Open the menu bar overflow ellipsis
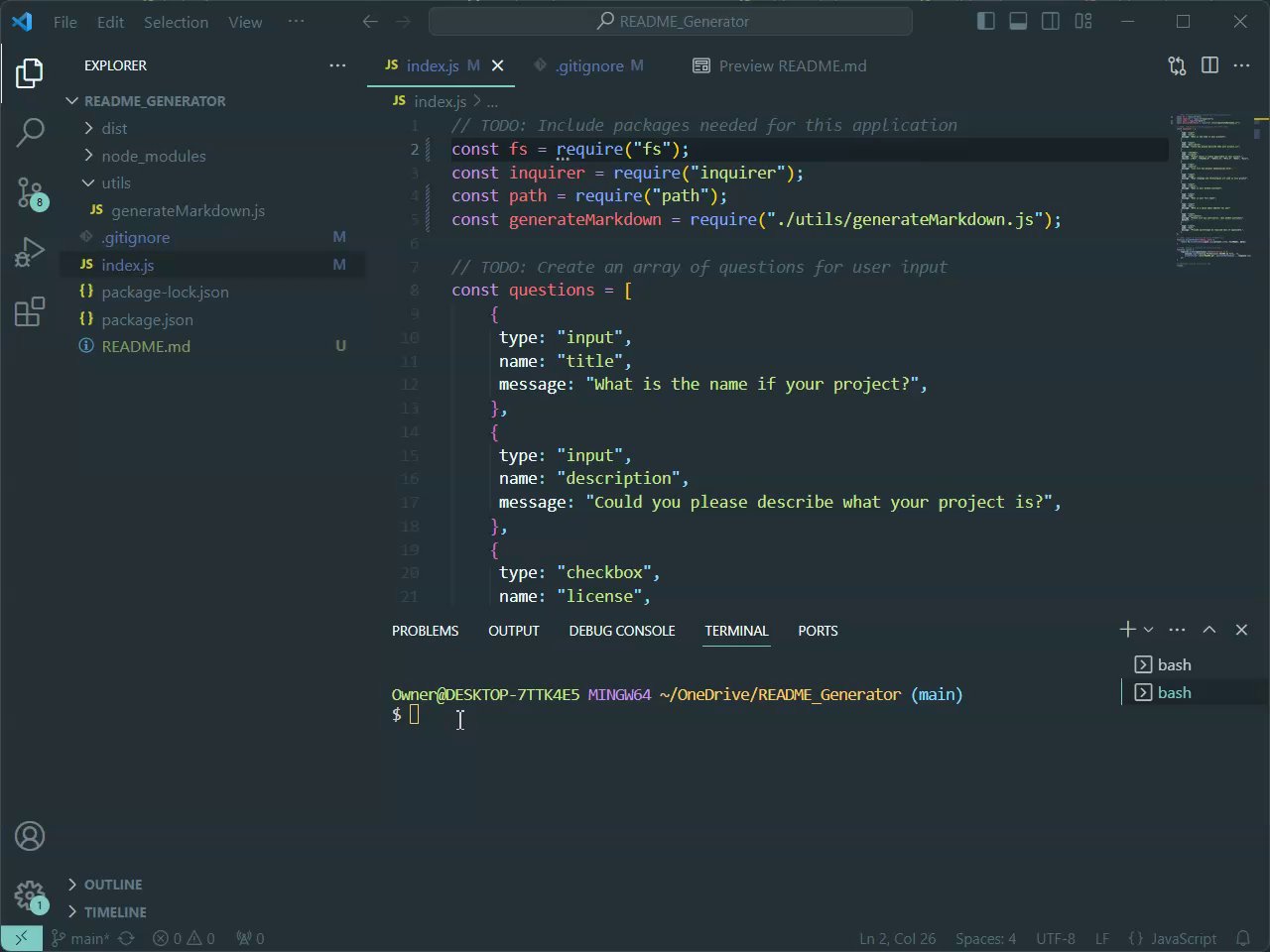Image resolution: width=1270 pixels, height=952 pixels. coord(296,21)
